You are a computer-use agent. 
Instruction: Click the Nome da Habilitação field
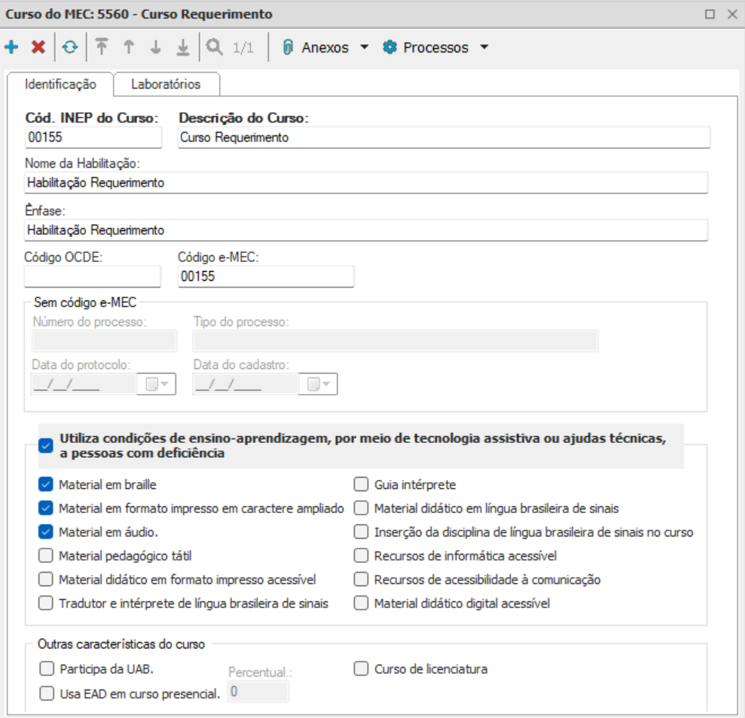(x=366, y=182)
